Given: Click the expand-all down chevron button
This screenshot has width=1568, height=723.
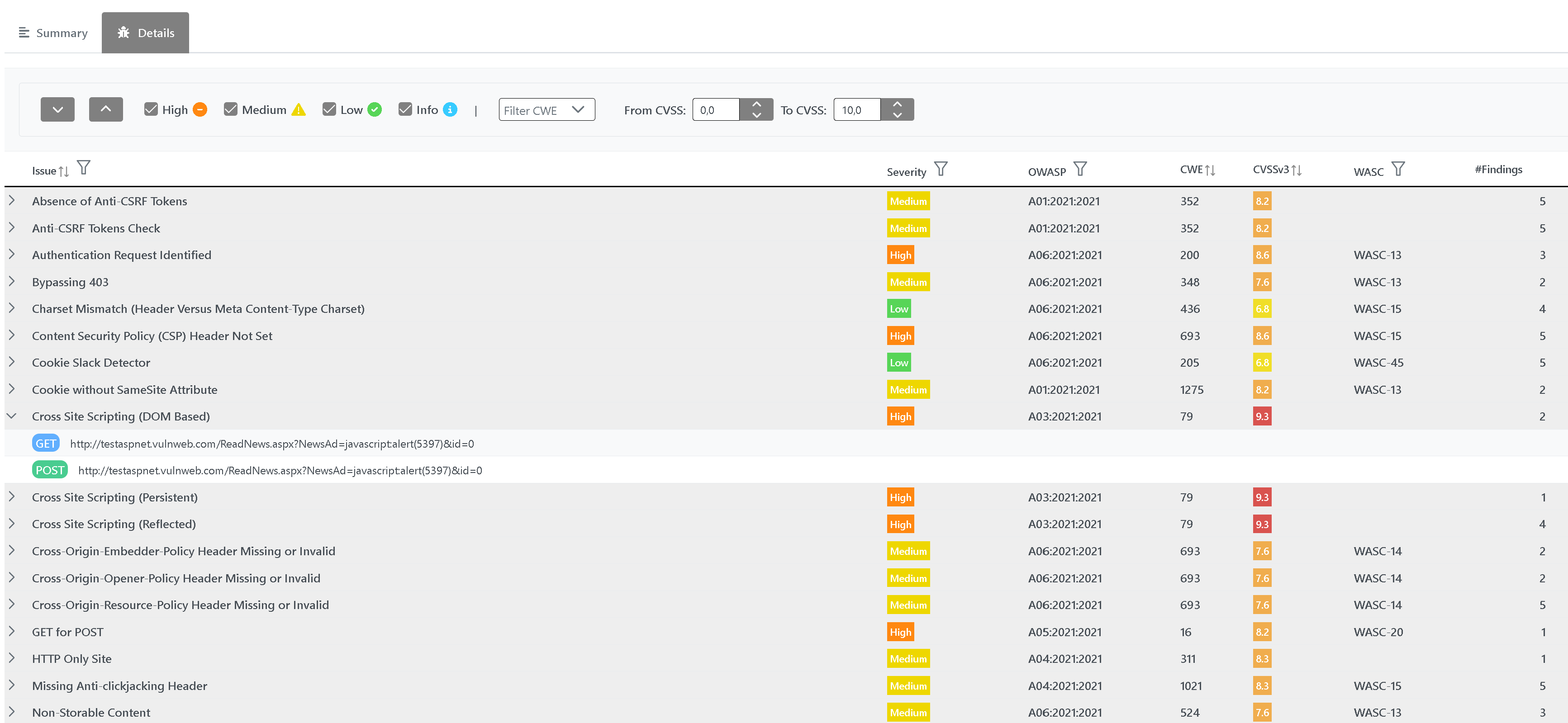Looking at the screenshot, I should click(x=57, y=109).
